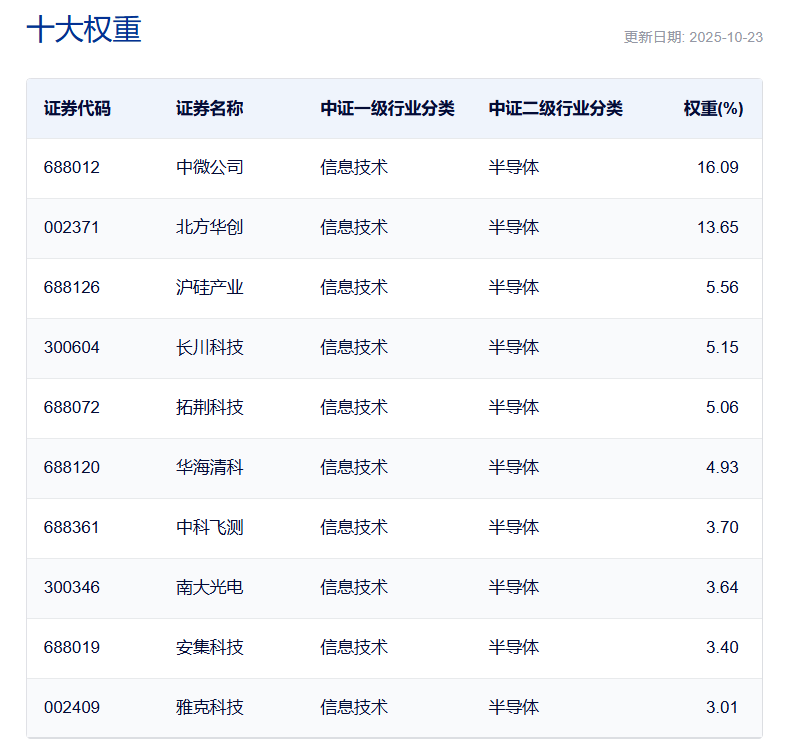Select the stock name 北方华创
The width and height of the screenshot is (789, 753).
click(210, 228)
